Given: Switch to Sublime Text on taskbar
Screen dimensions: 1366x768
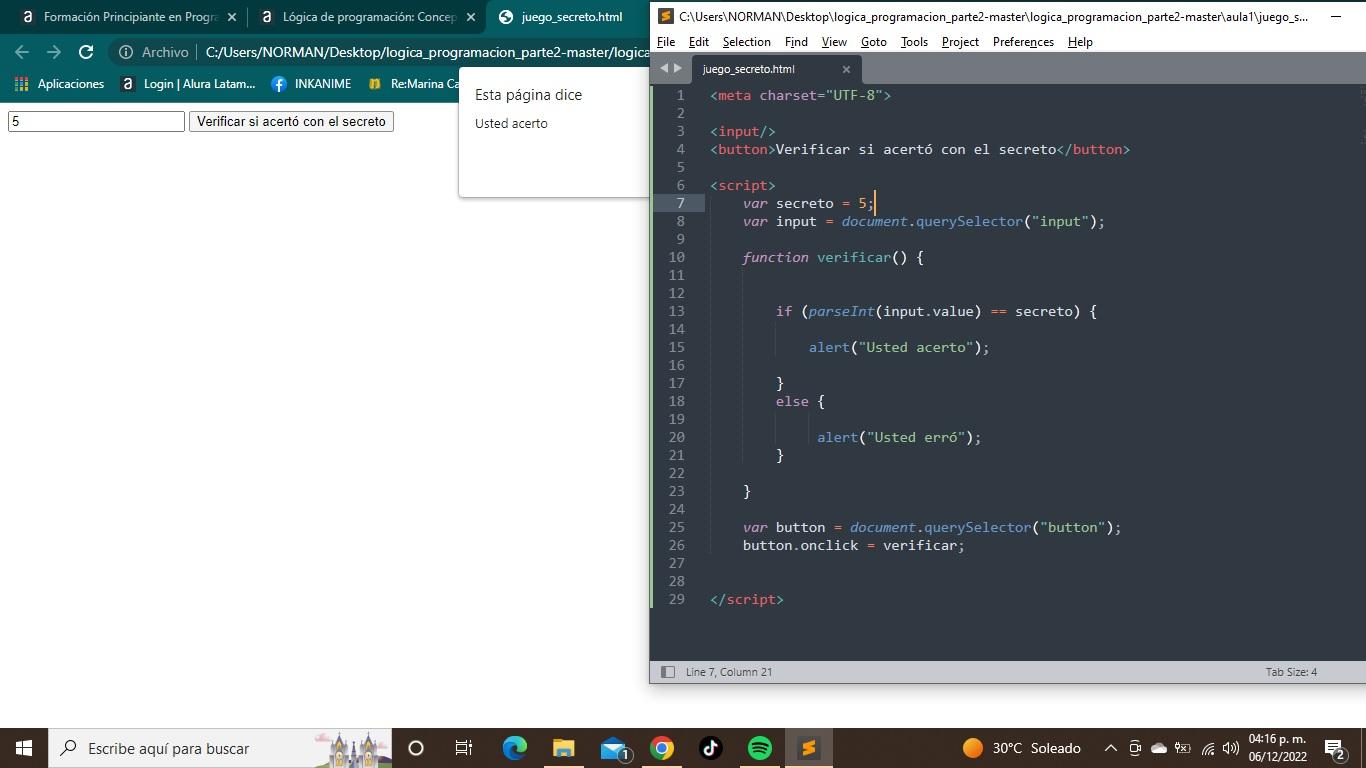Looking at the screenshot, I should pyautogui.click(x=809, y=747).
